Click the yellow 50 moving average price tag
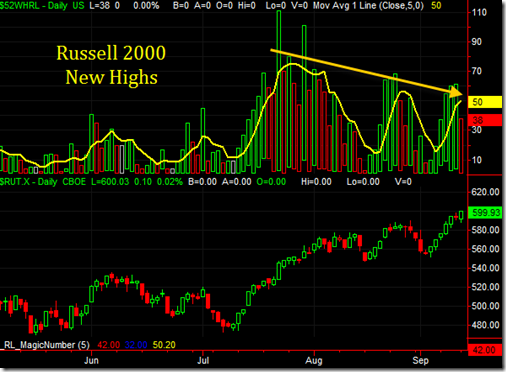Image resolution: width=506 pixels, height=372 pixels. (485, 102)
